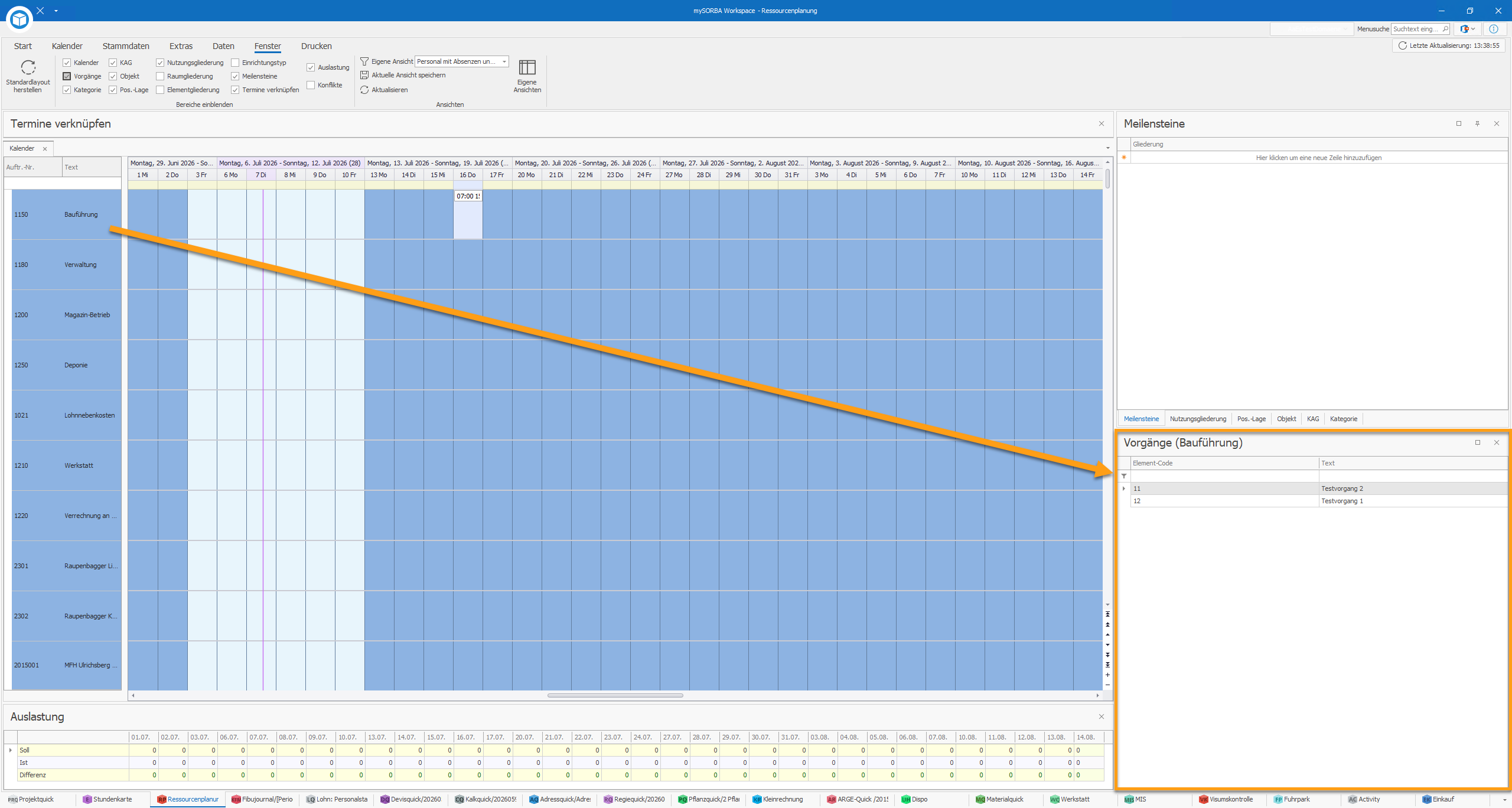This screenshot has height=808, width=1512.
Task: Click the save icon for Aktuelle Ansicht speichern
Action: tap(364, 75)
